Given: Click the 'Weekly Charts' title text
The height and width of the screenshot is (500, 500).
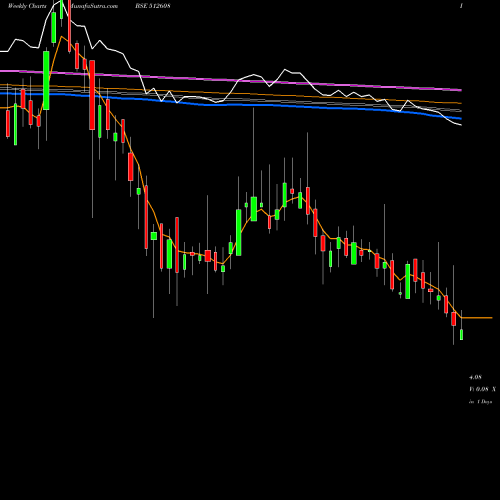Looking at the screenshot, I should point(27,6).
